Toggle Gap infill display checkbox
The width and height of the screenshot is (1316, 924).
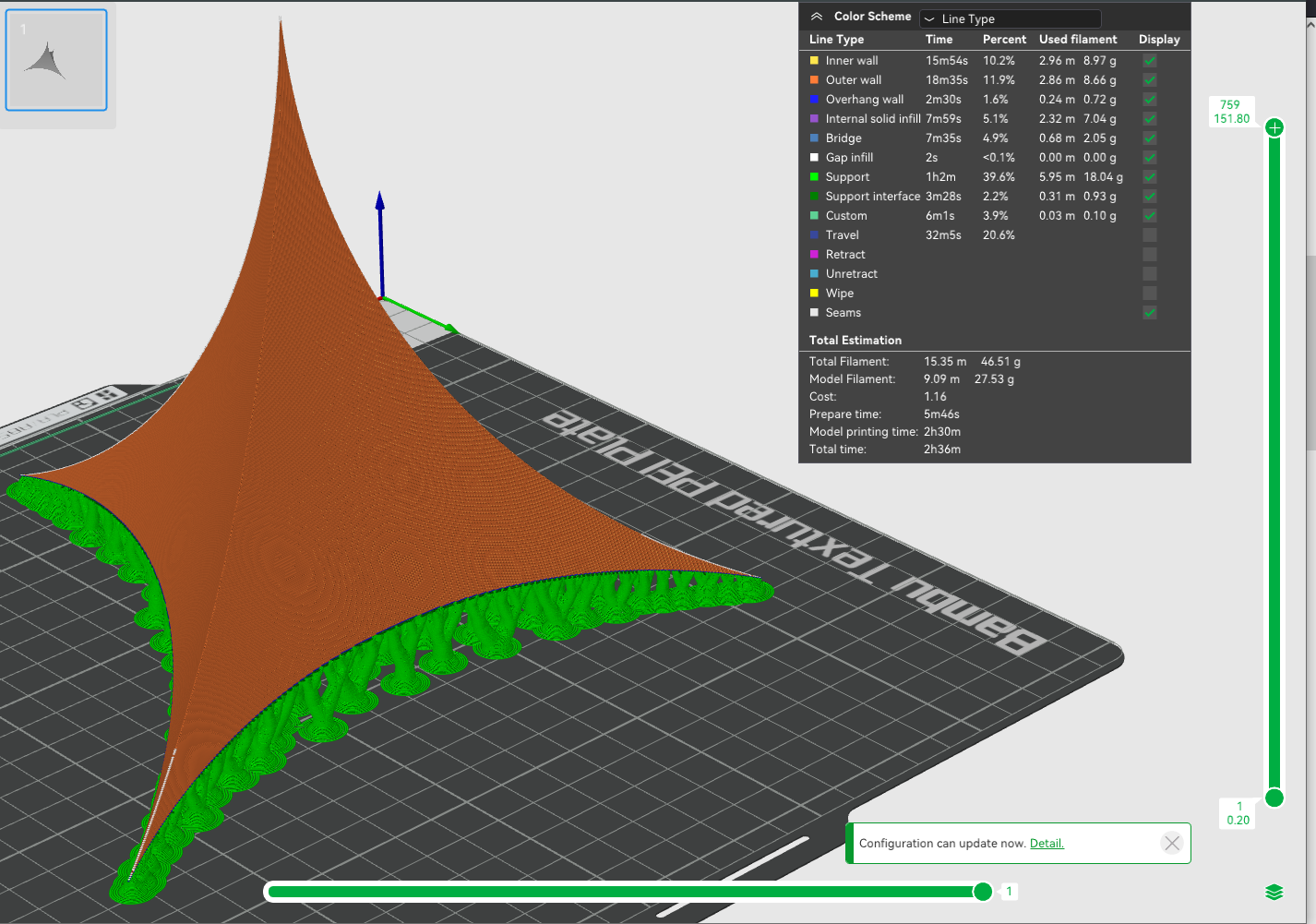[1150, 158]
